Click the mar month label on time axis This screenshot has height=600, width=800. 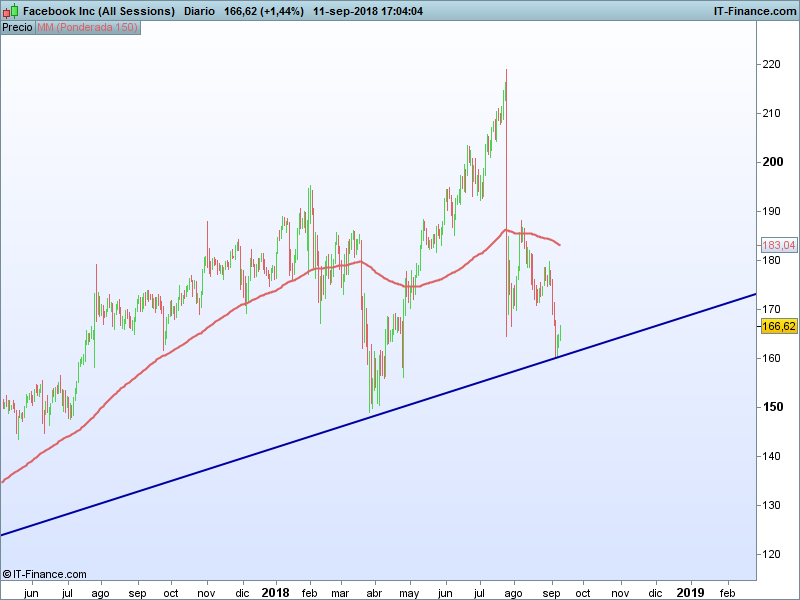pyautogui.click(x=340, y=593)
